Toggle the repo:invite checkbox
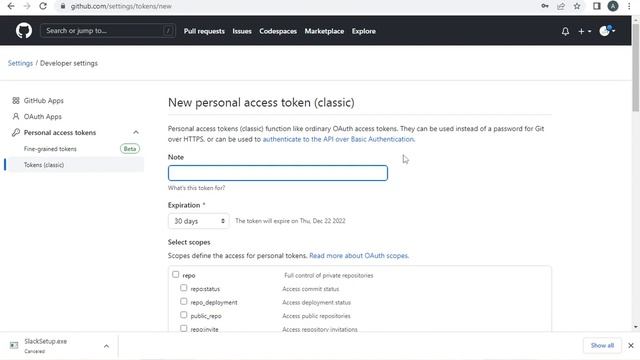This screenshot has width=640, height=360. (x=184, y=328)
